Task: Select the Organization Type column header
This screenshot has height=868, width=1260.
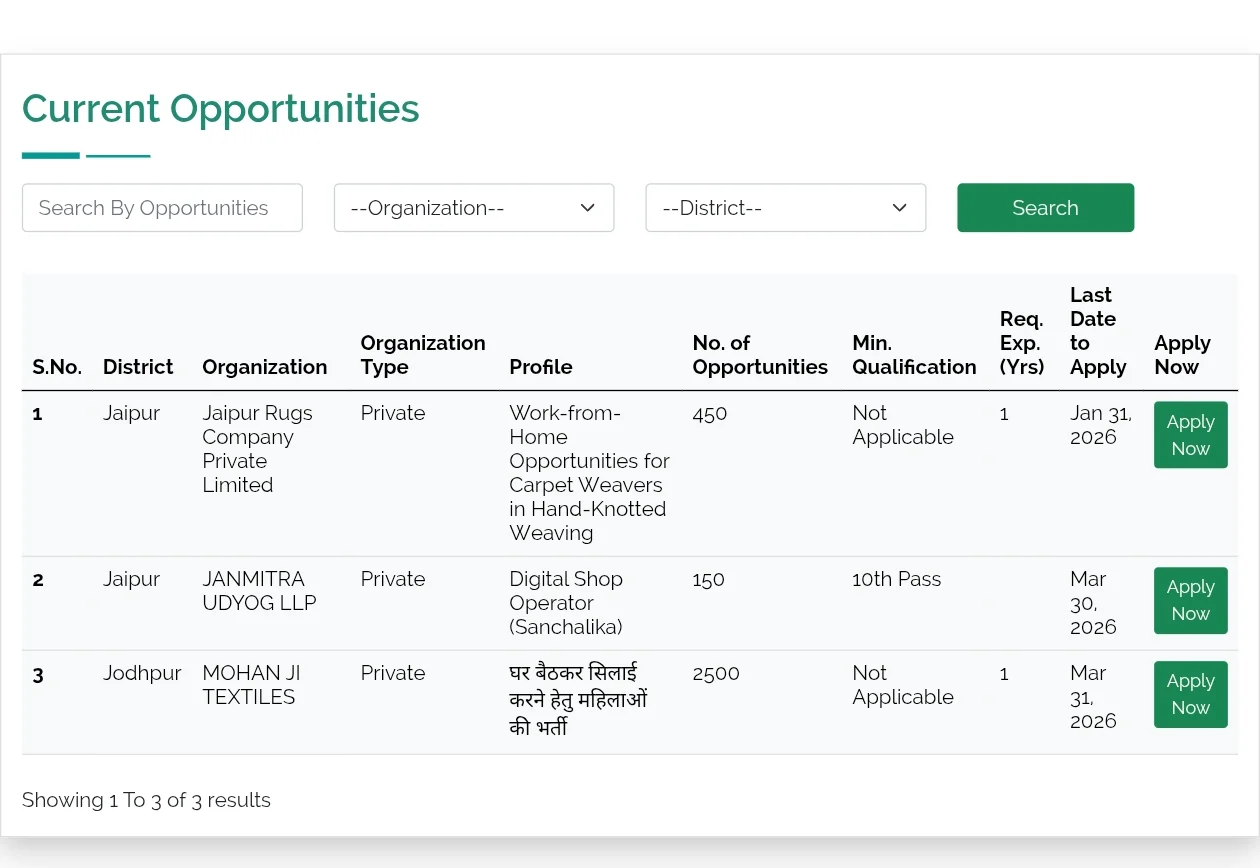Action: tap(422, 355)
